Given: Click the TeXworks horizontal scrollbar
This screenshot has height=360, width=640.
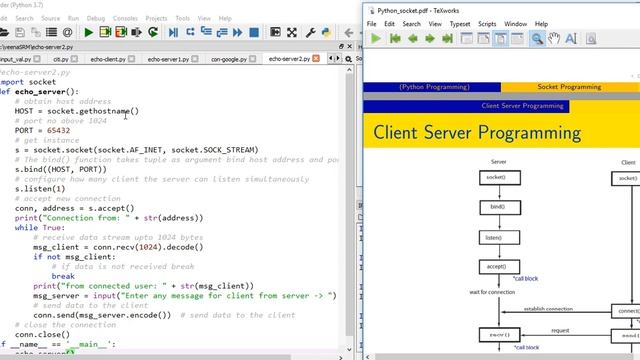Looking at the screenshot, I should point(504,357).
